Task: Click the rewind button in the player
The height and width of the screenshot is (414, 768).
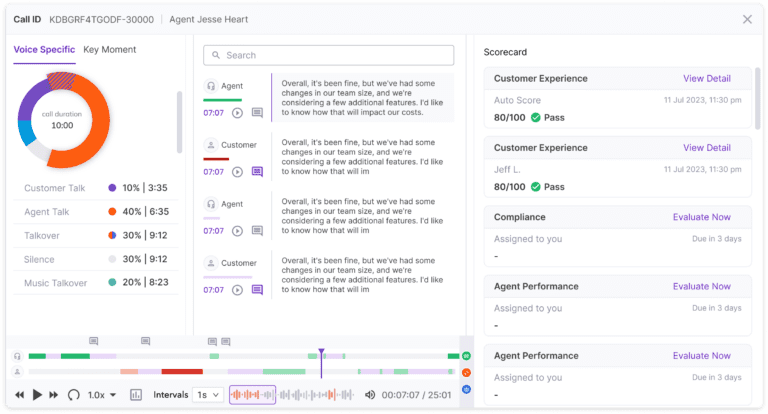Action: point(19,395)
